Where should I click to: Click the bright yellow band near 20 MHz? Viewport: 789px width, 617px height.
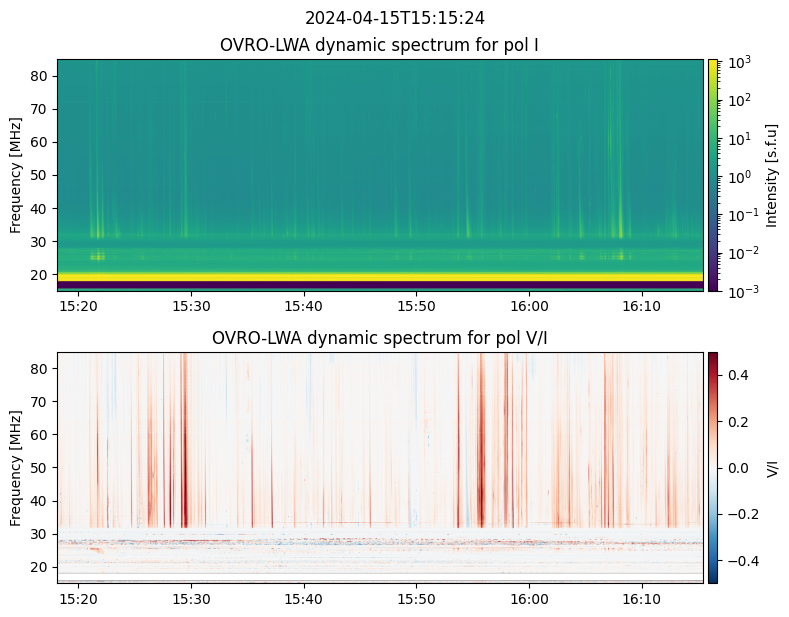380,275
